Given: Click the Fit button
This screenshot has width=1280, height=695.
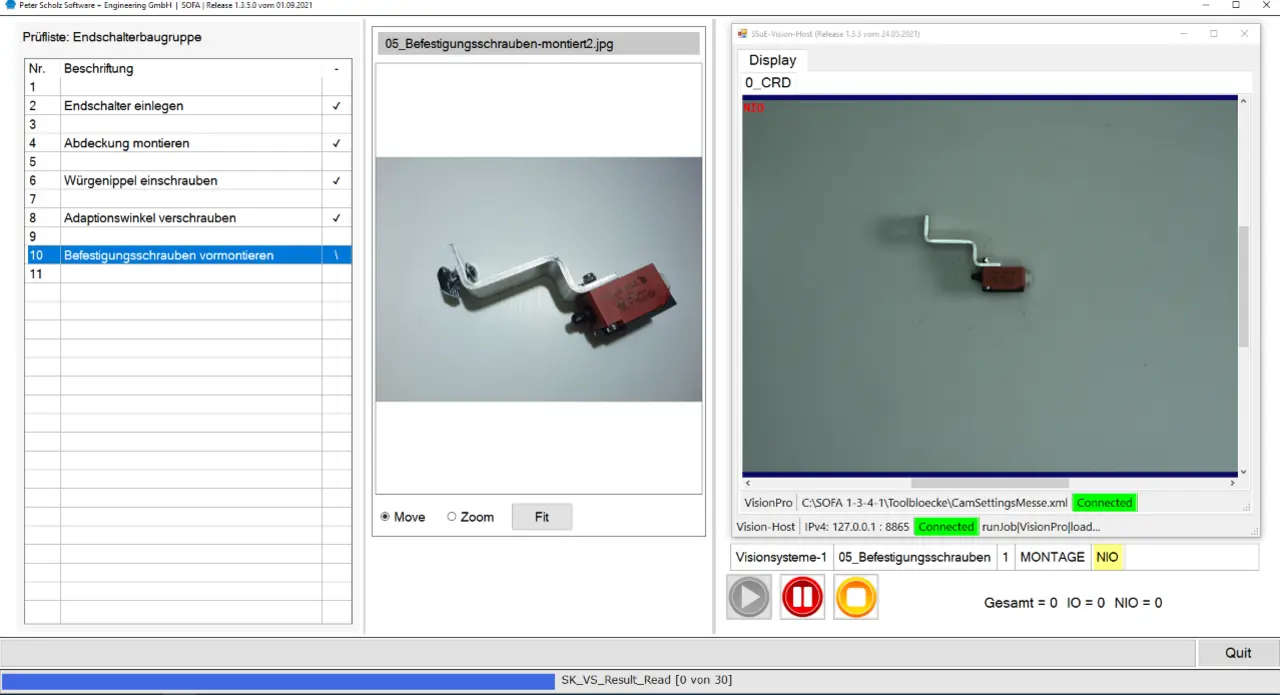Looking at the screenshot, I should pyautogui.click(x=541, y=517).
